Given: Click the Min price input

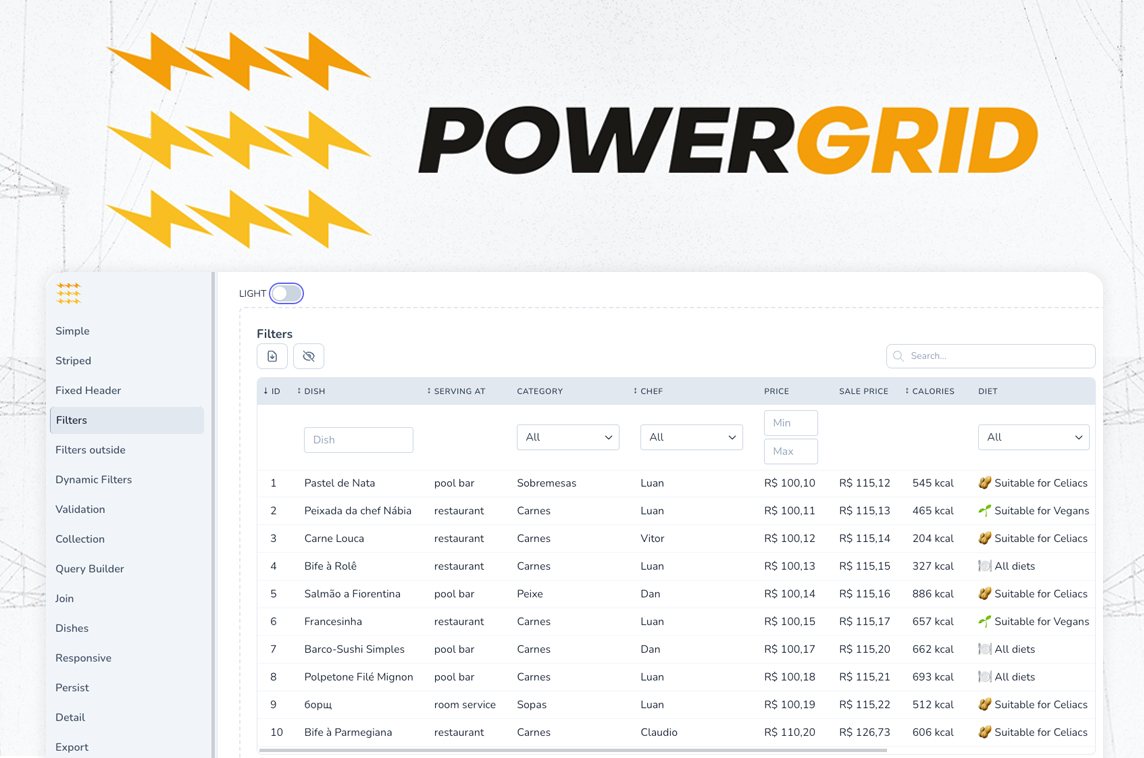Looking at the screenshot, I should [x=791, y=423].
